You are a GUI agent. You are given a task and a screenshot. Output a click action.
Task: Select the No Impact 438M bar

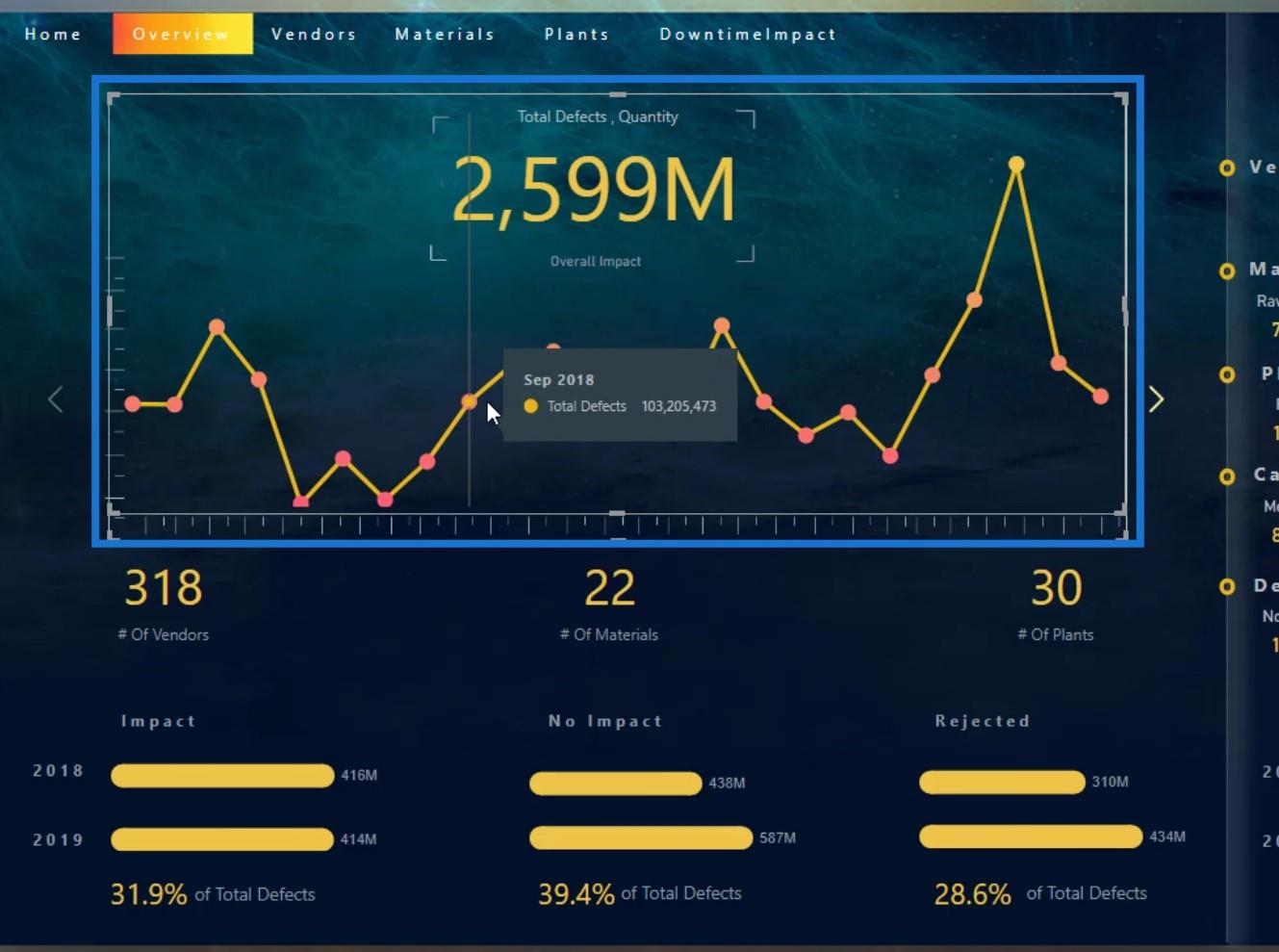[x=616, y=784]
